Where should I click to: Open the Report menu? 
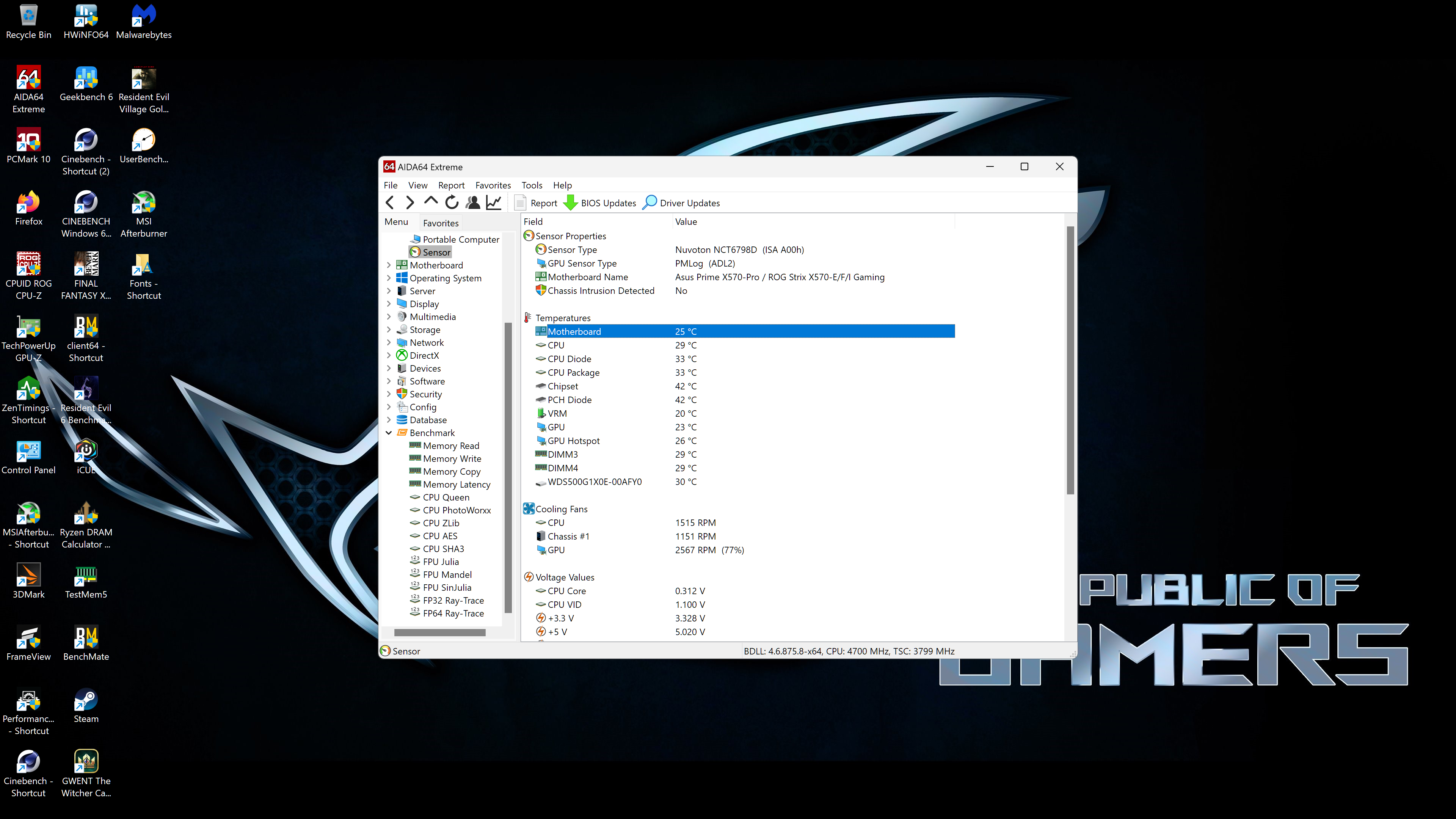click(x=451, y=185)
